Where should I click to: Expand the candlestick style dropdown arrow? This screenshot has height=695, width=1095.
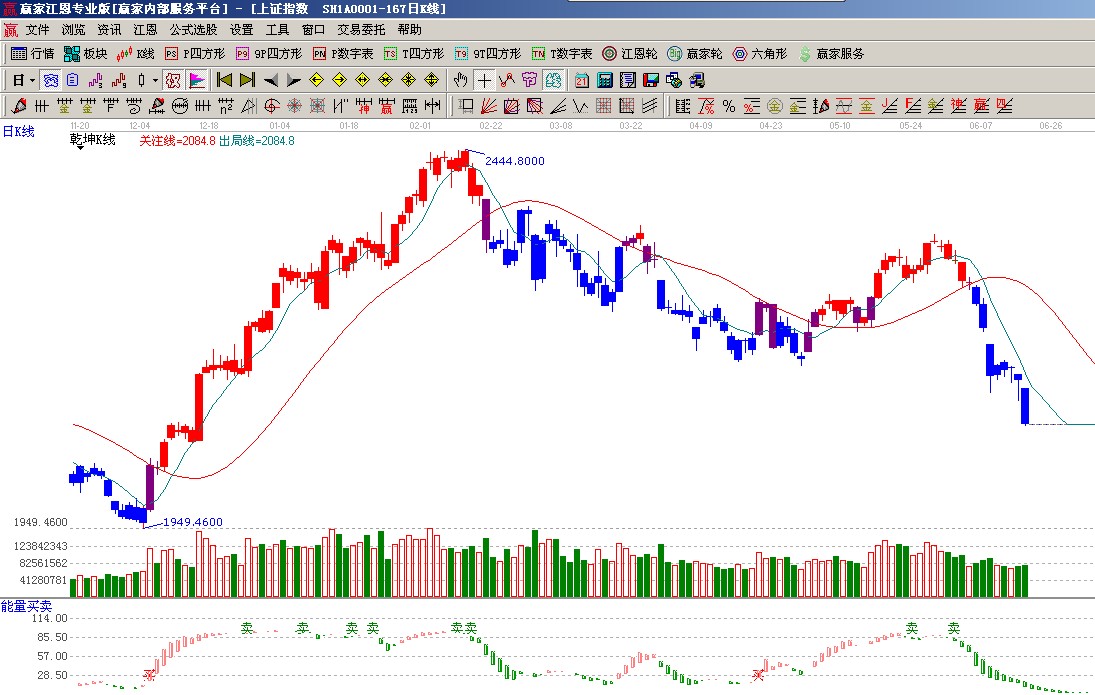point(155,80)
